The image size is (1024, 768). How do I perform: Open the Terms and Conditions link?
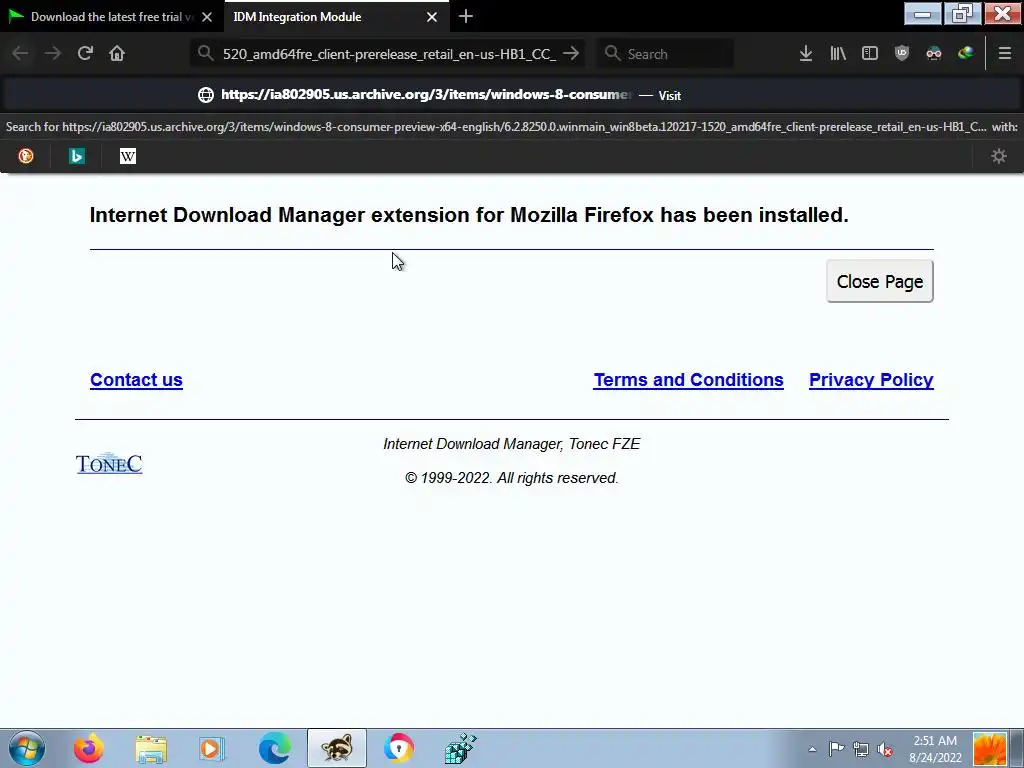point(688,380)
